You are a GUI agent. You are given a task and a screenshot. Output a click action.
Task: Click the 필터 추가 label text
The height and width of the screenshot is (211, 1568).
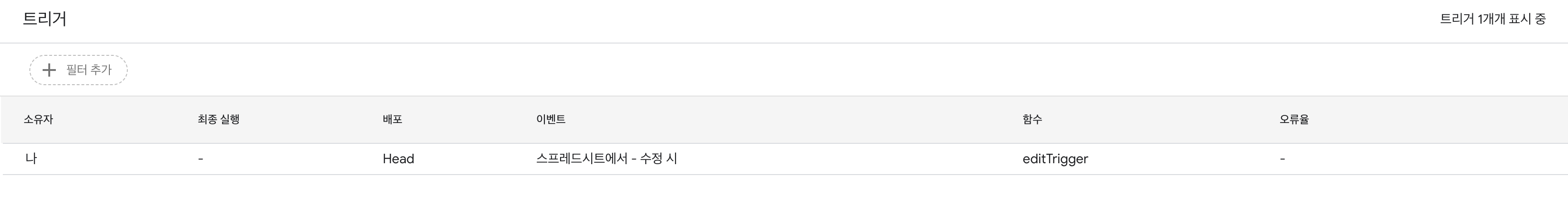coord(89,70)
